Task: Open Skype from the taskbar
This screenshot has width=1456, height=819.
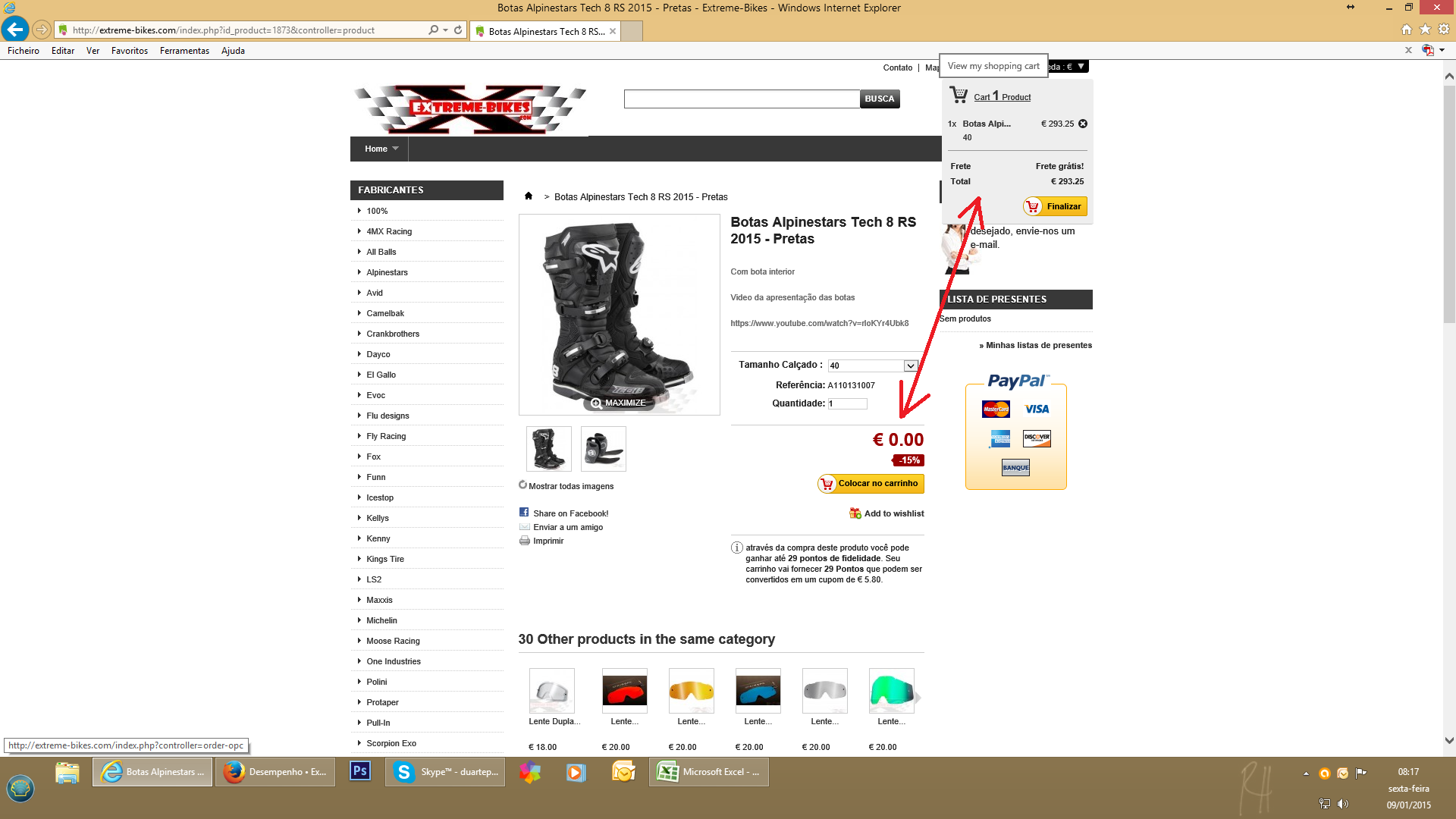Action: tap(445, 772)
